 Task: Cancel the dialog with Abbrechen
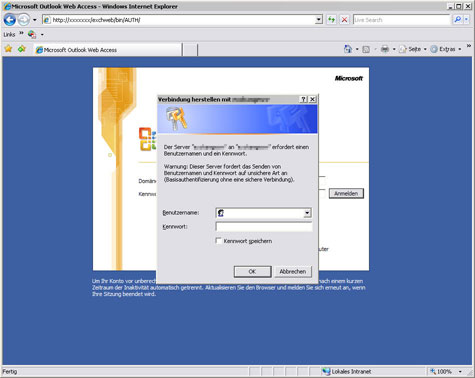(293, 271)
